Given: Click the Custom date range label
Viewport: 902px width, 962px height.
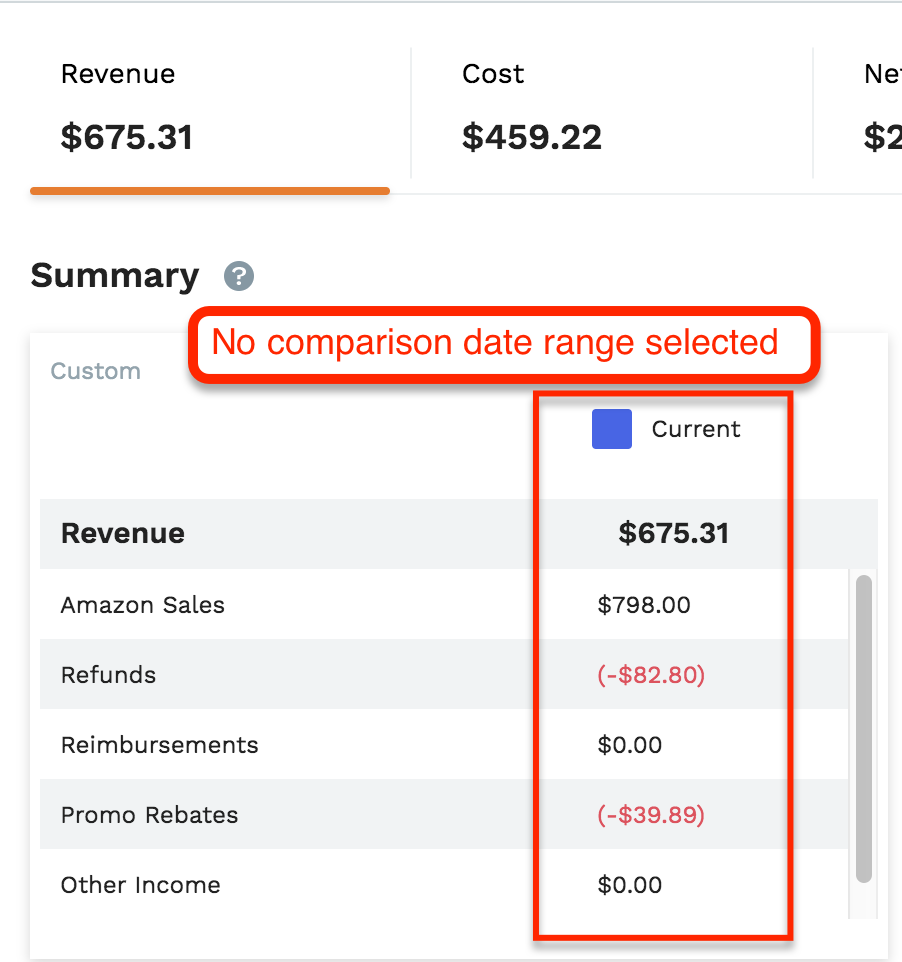Looking at the screenshot, I should (96, 371).
